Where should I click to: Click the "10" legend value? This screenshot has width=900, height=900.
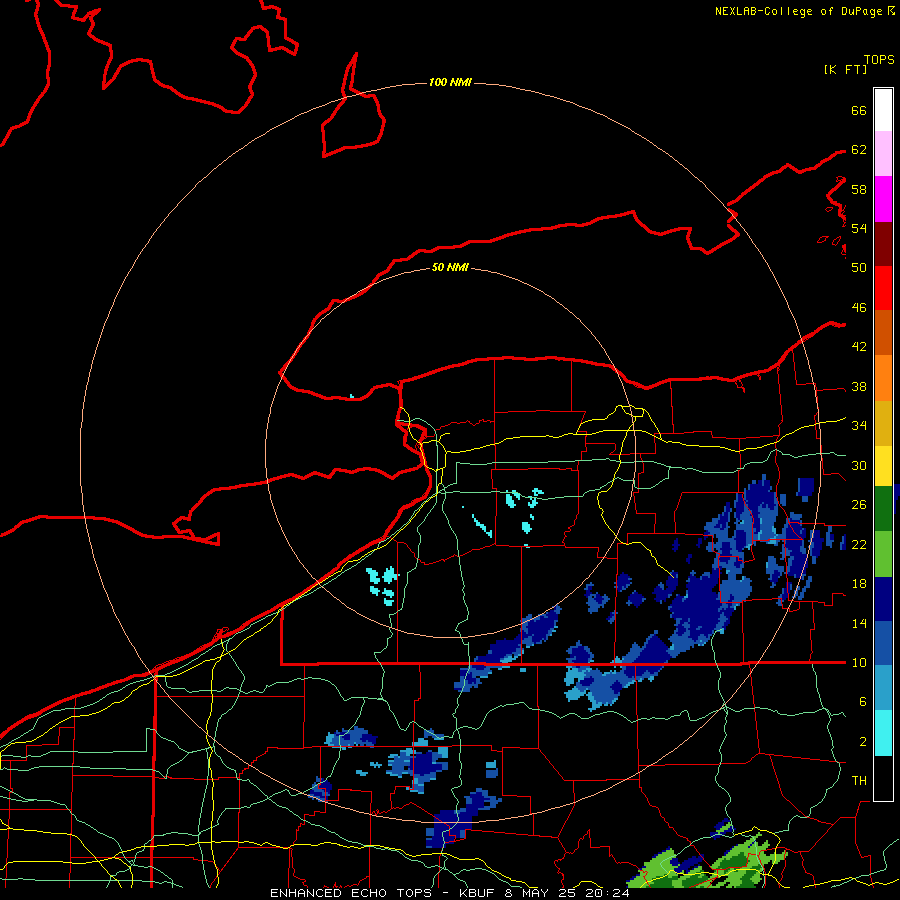[x=859, y=663]
